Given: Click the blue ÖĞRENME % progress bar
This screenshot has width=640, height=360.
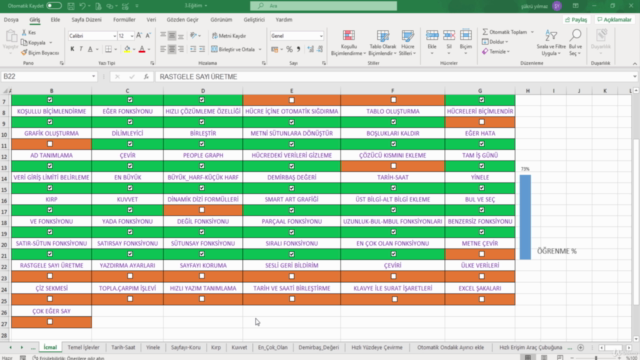Looking at the screenshot, I should pos(525,217).
